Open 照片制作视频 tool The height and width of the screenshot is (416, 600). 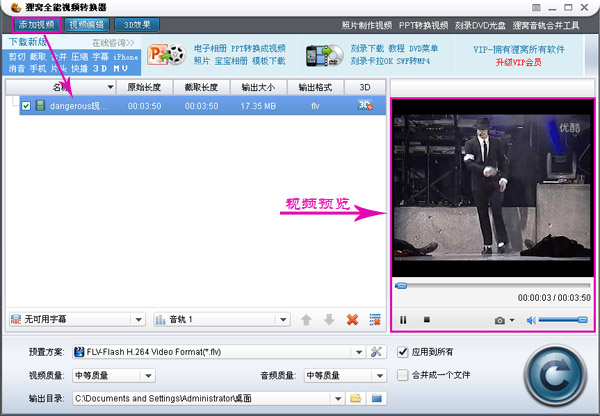367,25
